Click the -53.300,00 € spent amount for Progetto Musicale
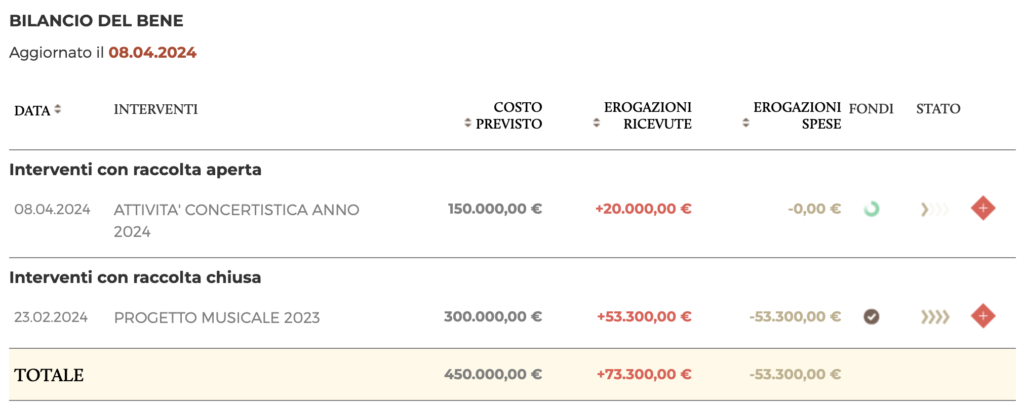The image size is (1024, 404). [x=795, y=317]
